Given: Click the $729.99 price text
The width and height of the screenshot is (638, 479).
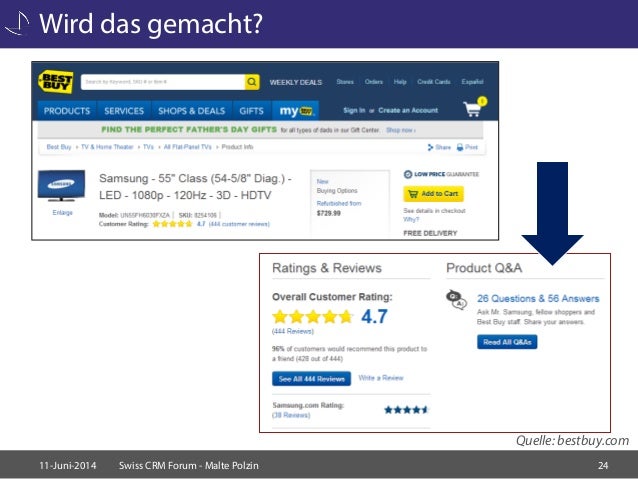Looking at the screenshot, I should (328, 213).
